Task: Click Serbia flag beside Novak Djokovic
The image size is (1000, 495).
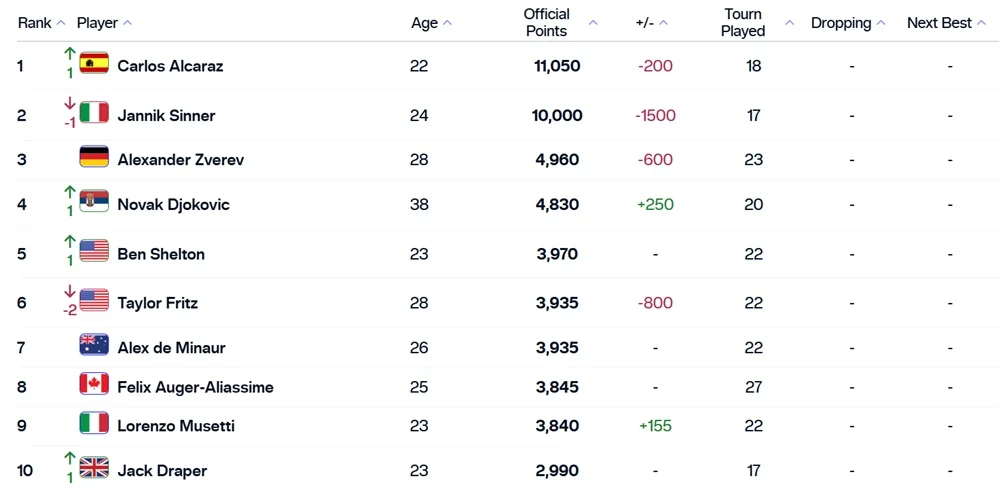Action: (94, 204)
